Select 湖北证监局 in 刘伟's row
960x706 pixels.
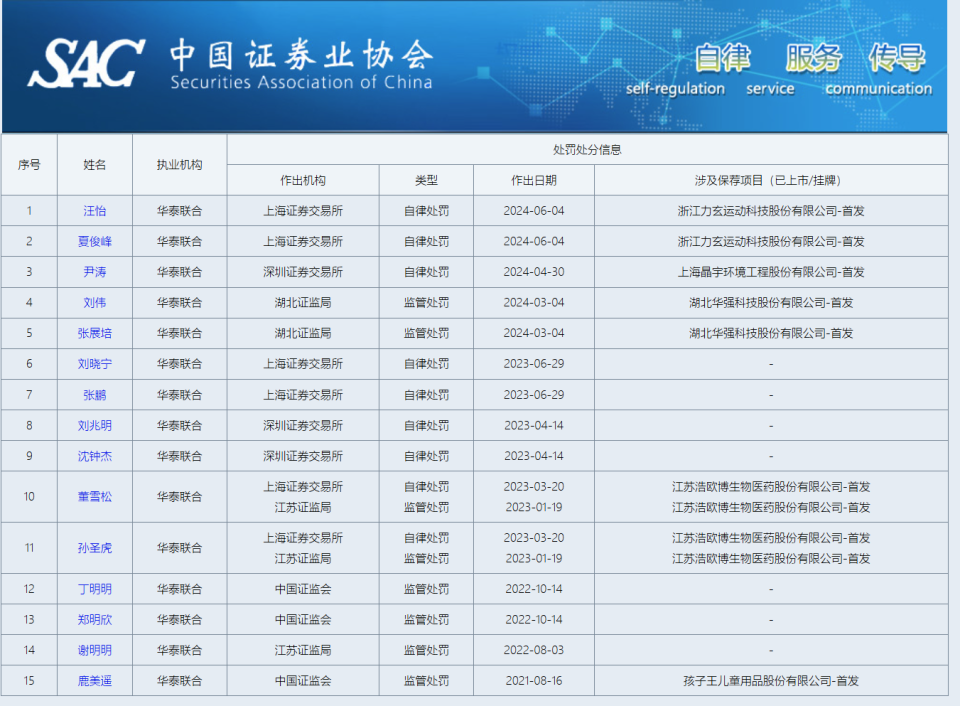point(303,302)
